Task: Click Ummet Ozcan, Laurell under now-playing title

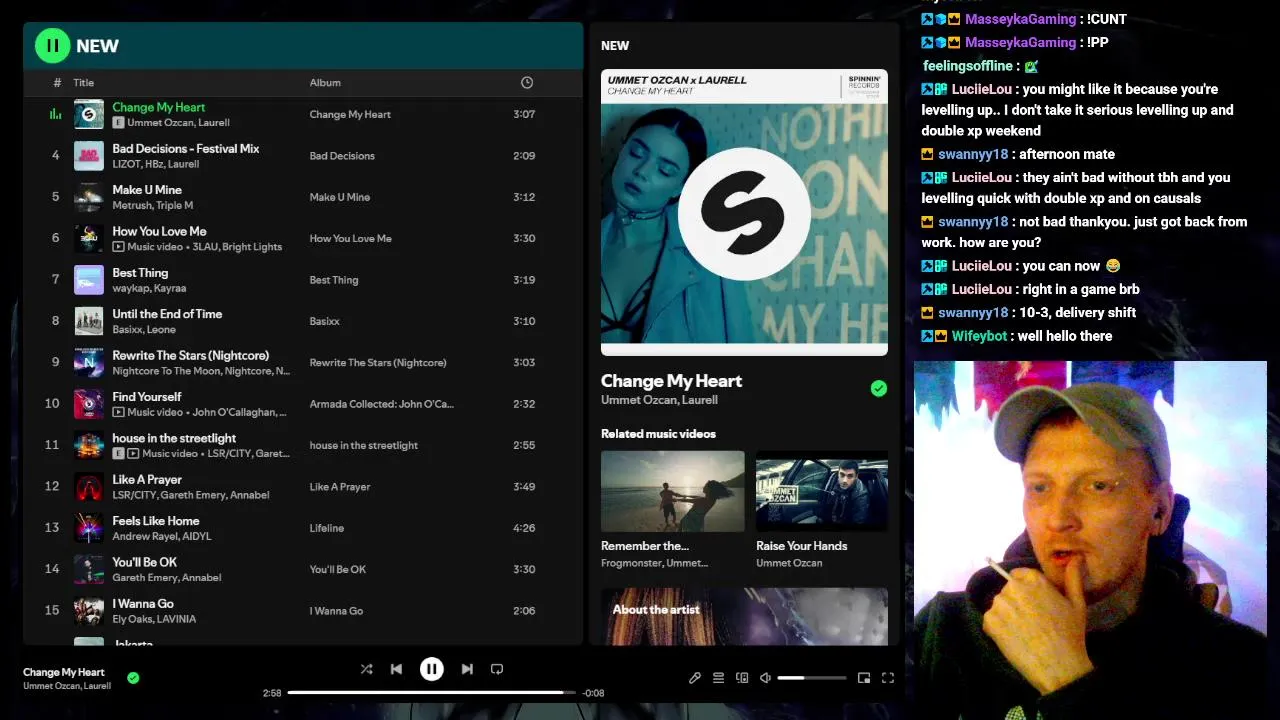Action: [x=659, y=400]
